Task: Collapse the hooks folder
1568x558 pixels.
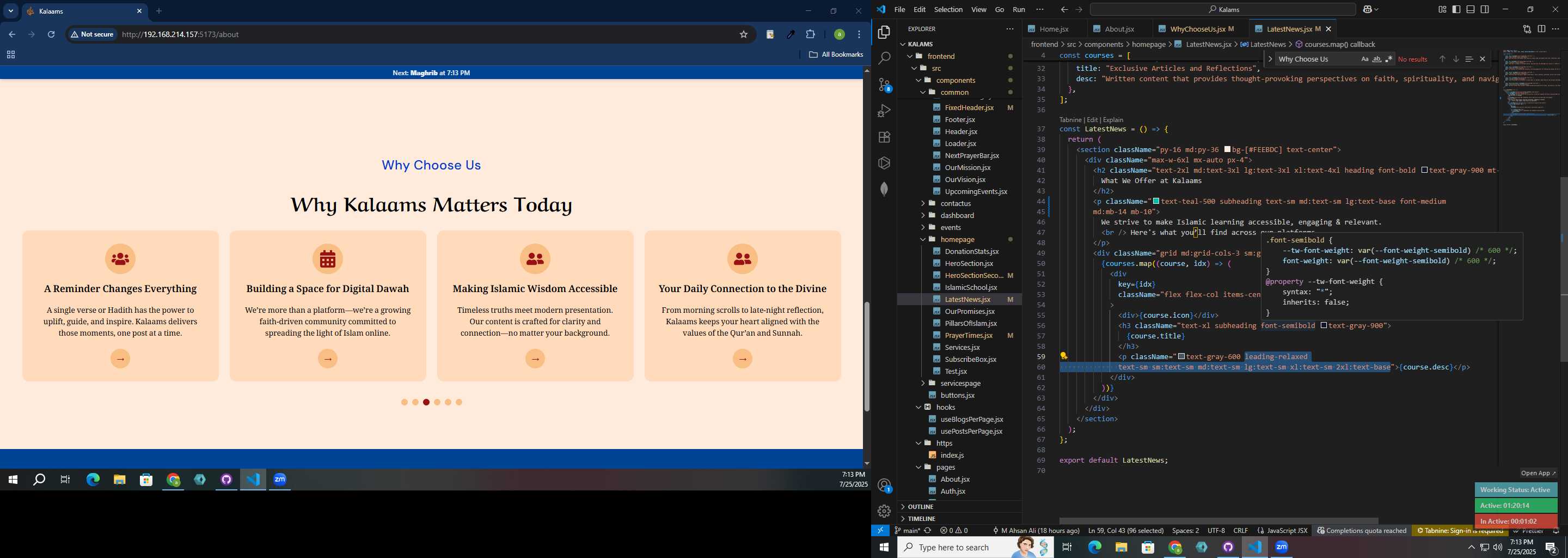Action: (959, 408)
